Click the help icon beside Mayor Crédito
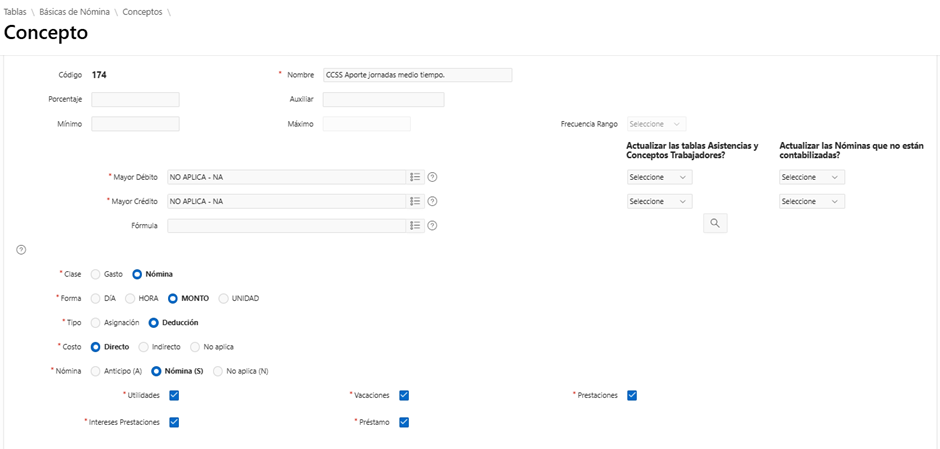The width and height of the screenshot is (940, 449). [x=432, y=201]
